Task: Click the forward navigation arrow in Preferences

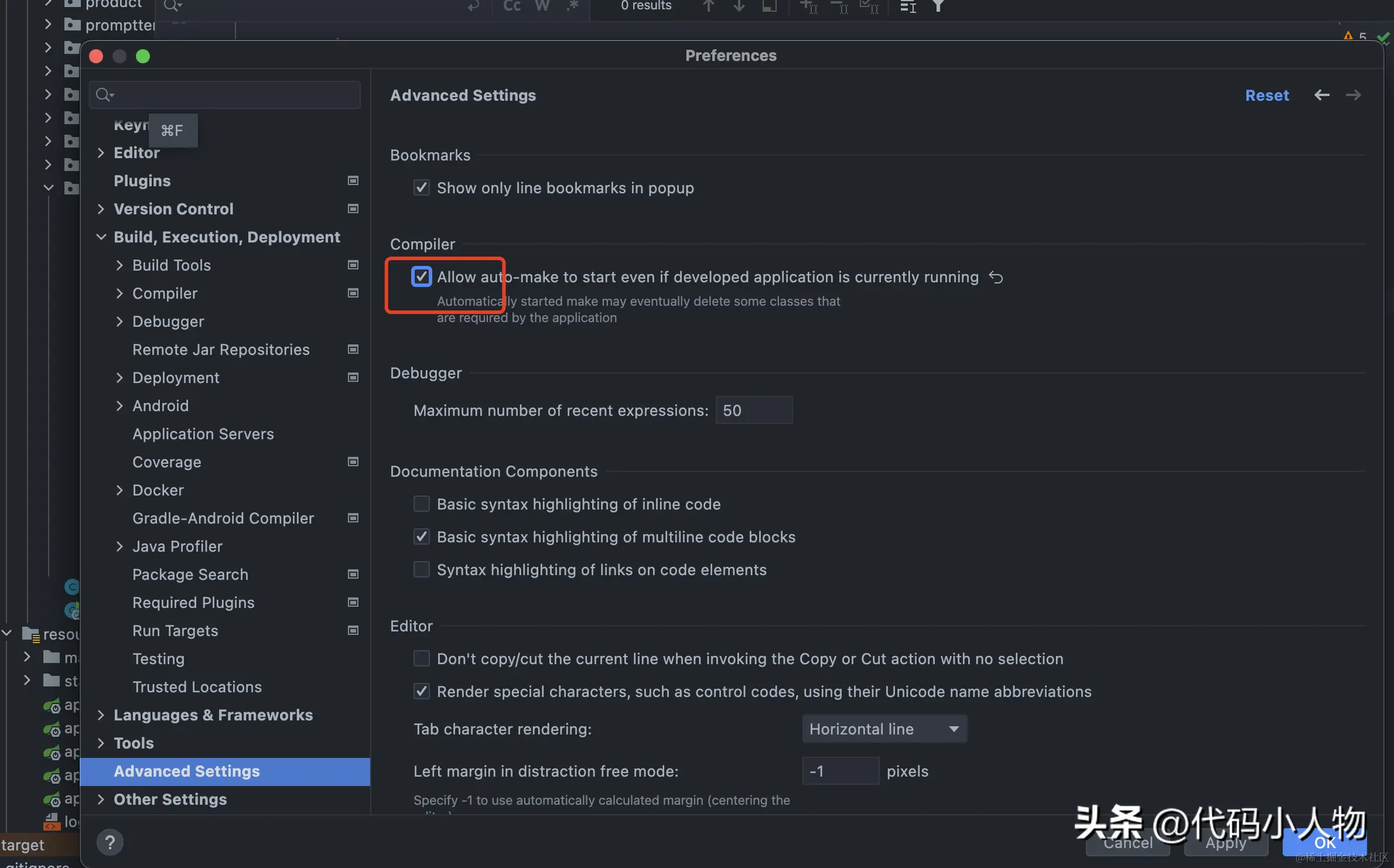Action: [1353, 95]
